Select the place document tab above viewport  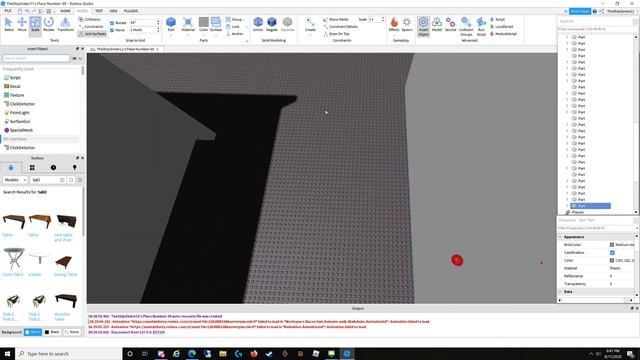[124, 49]
